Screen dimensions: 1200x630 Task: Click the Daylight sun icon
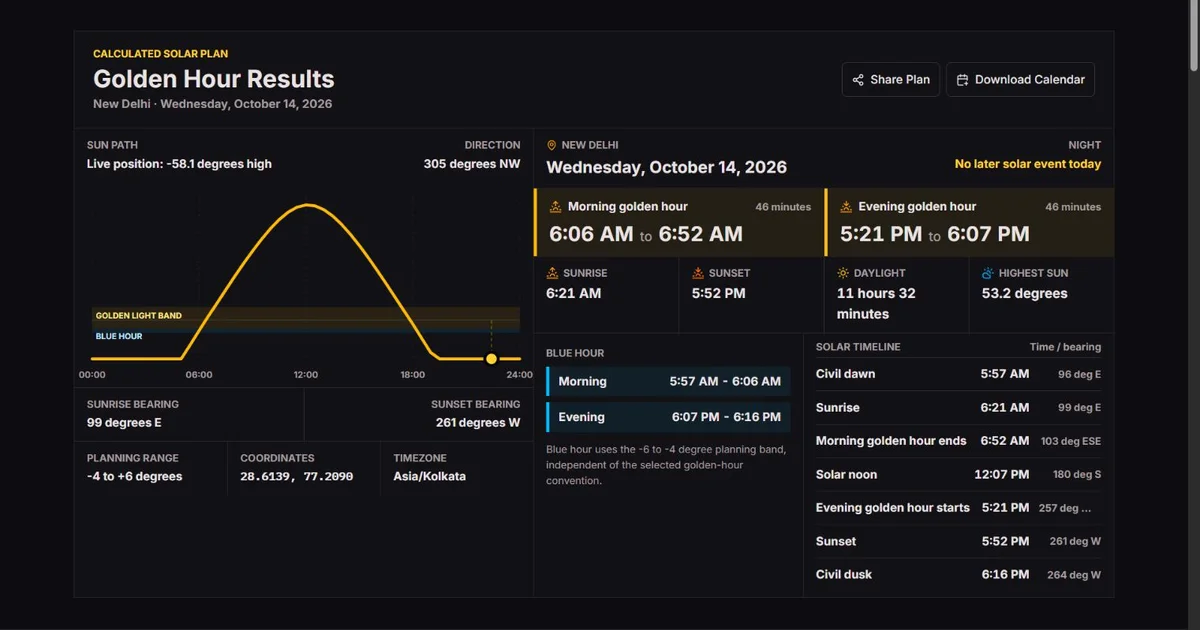[x=843, y=273]
